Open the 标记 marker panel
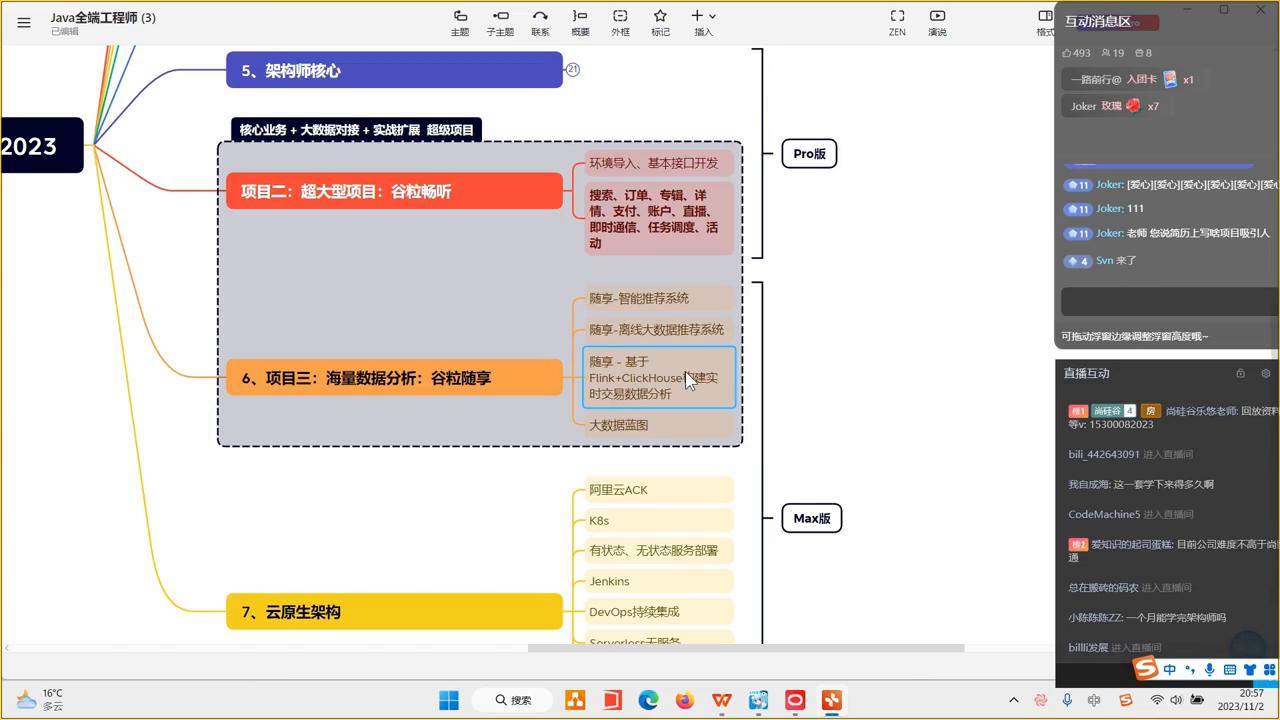The width and height of the screenshot is (1280, 720). [660, 22]
